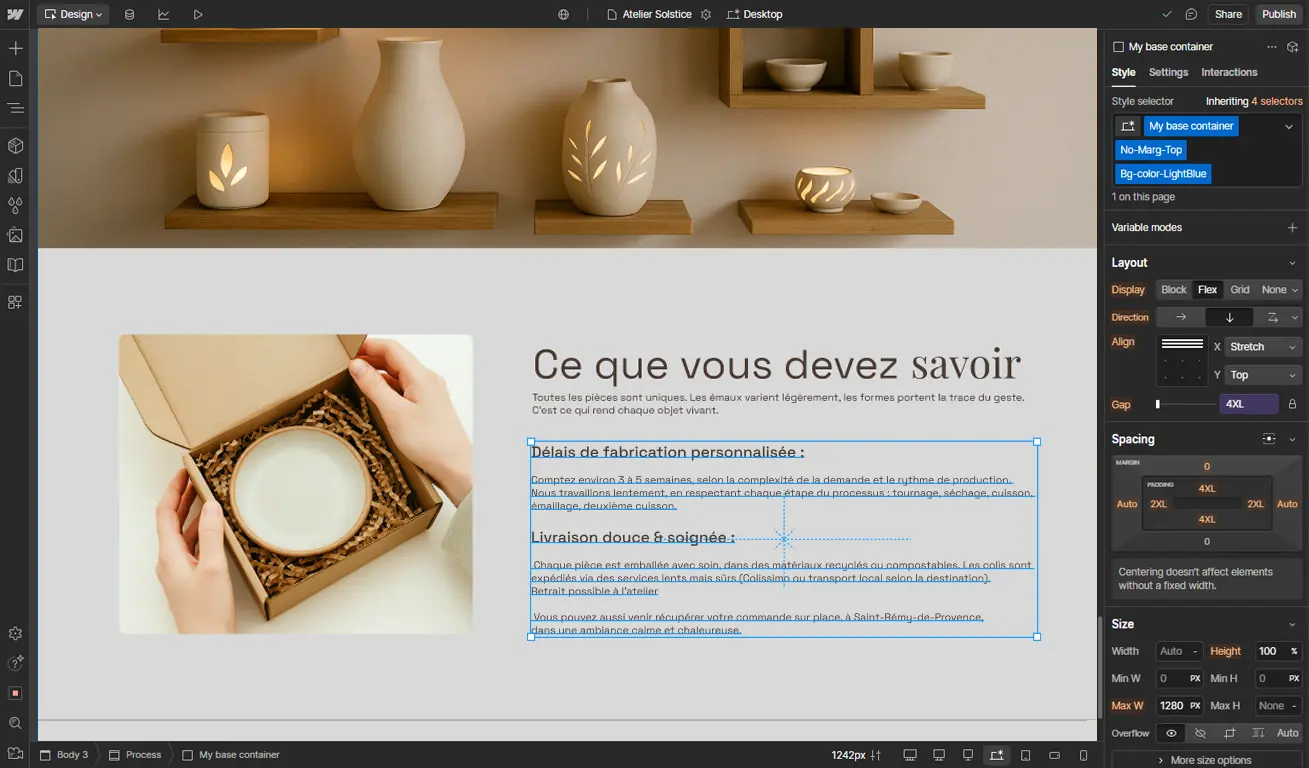Viewport: 1309px width, 768px height.
Task: Open the CMS database icon
Action: [x=130, y=14]
